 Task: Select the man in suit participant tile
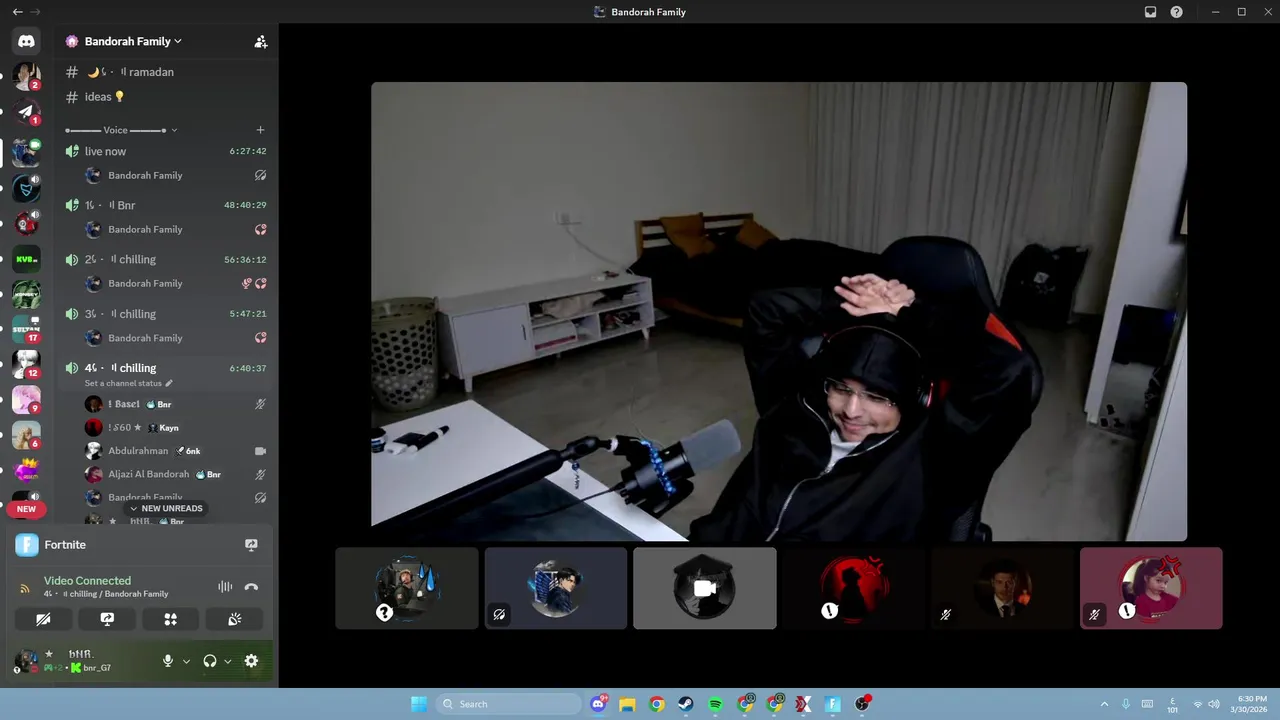point(1002,588)
